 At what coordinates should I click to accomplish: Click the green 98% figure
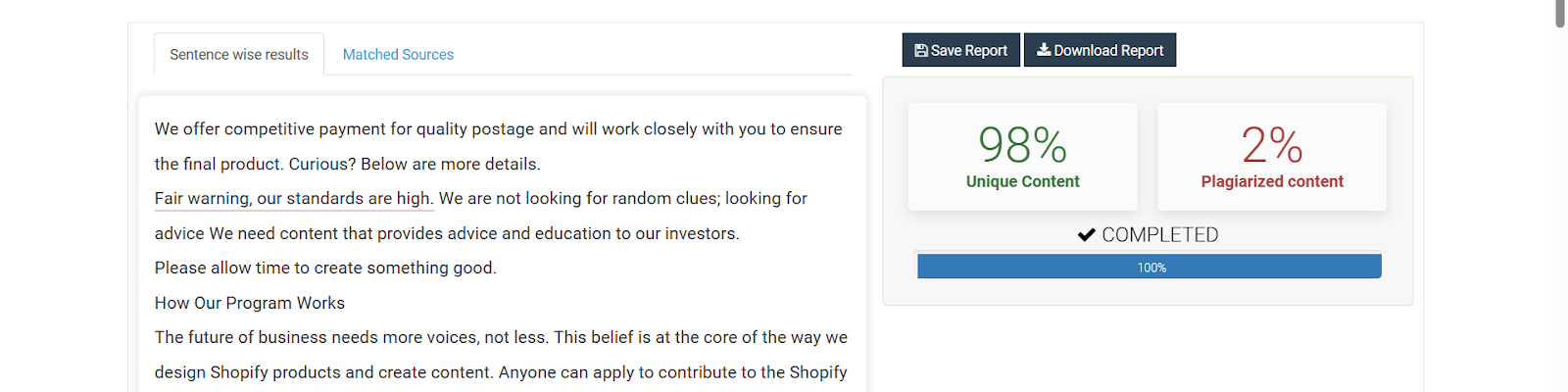point(1022,145)
